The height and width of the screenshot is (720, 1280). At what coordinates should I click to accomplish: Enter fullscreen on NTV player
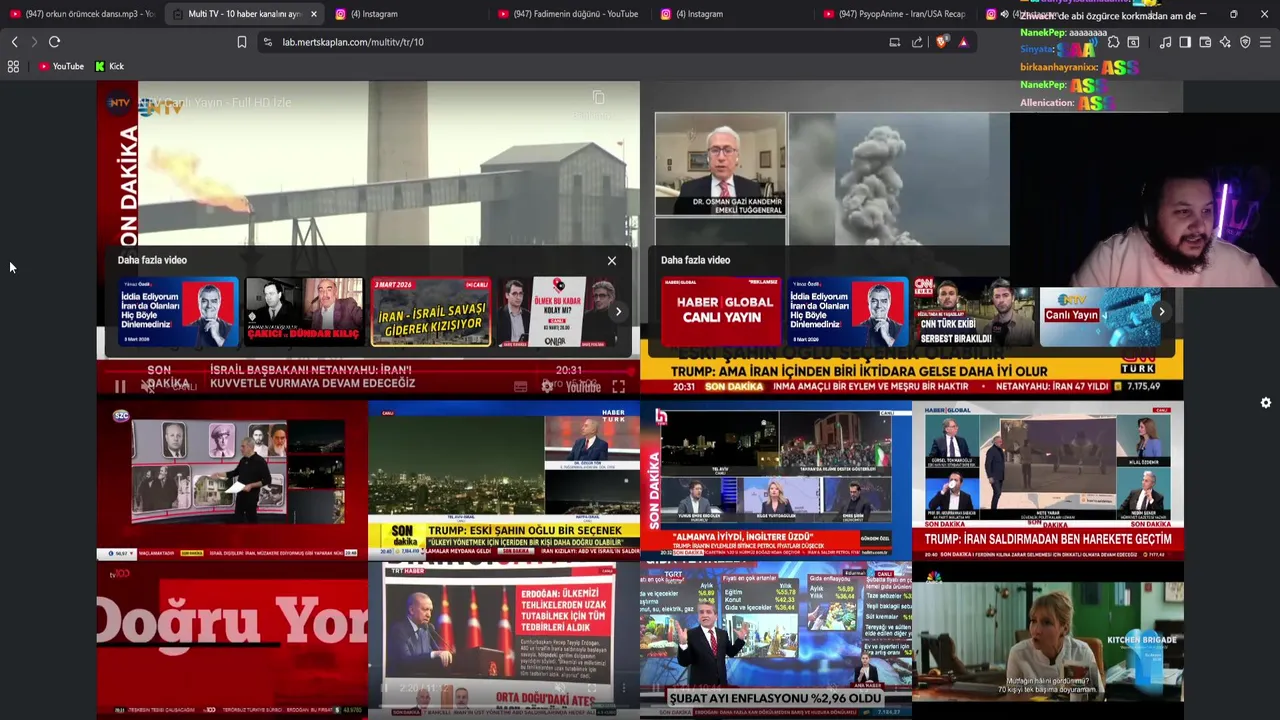(x=618, y=386)
